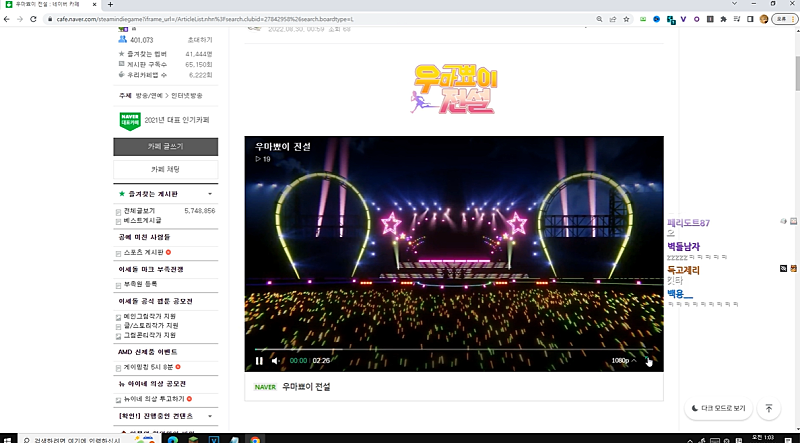Toggle fullscreen on the video player
800x443 pixels.
pyautogui.click(x=648, y=361)
